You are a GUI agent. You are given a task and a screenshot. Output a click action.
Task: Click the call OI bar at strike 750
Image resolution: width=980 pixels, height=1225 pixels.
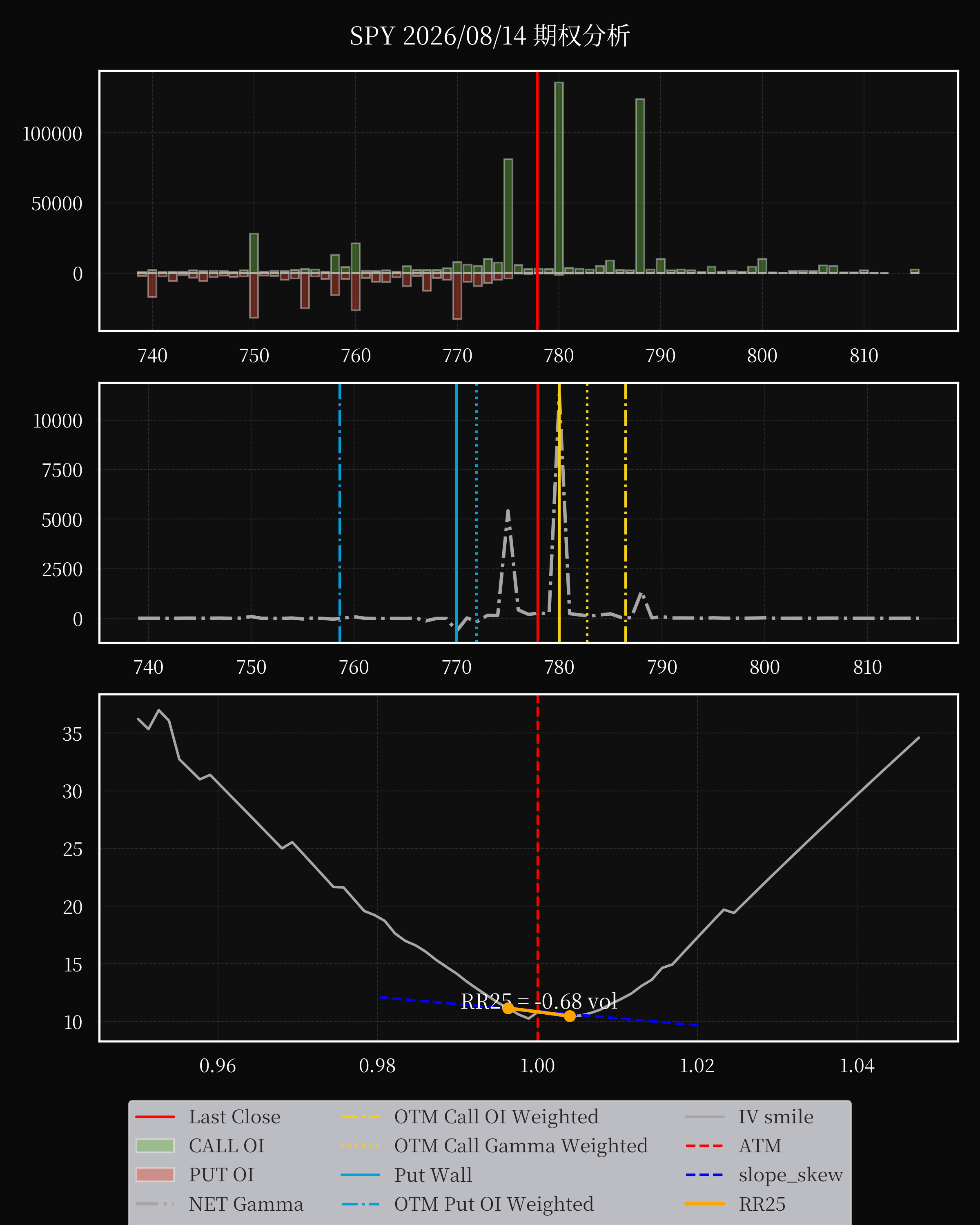point(254,254)
